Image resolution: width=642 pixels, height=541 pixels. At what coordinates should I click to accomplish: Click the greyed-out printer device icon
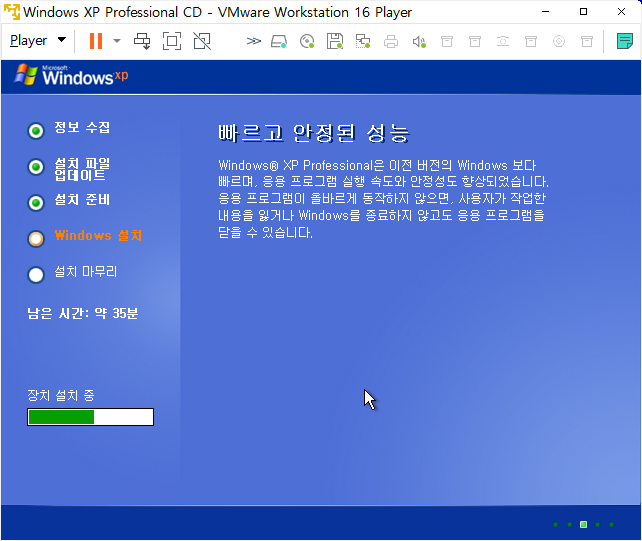391,41
